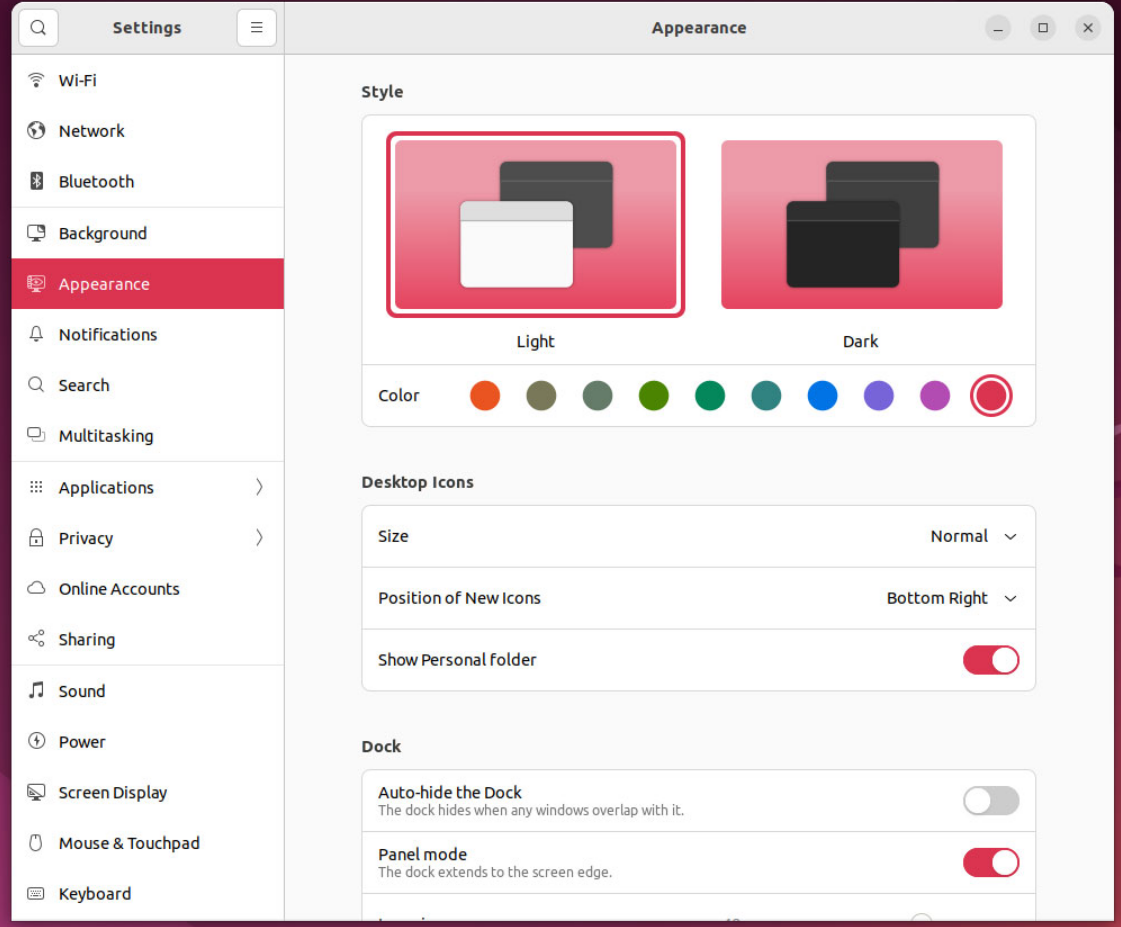
Task: Switch to the Light style
Action: click(x=535, y=224)
